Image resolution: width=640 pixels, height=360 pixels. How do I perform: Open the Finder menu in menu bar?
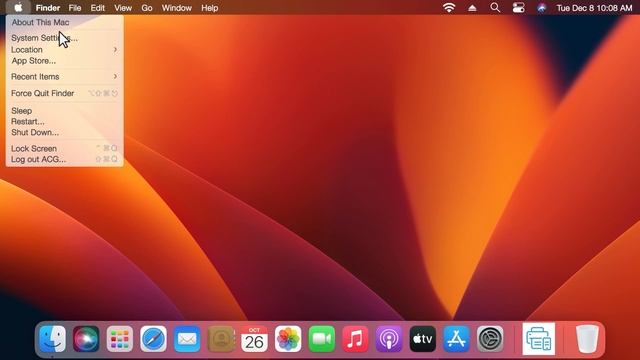[x=48, y=8]
